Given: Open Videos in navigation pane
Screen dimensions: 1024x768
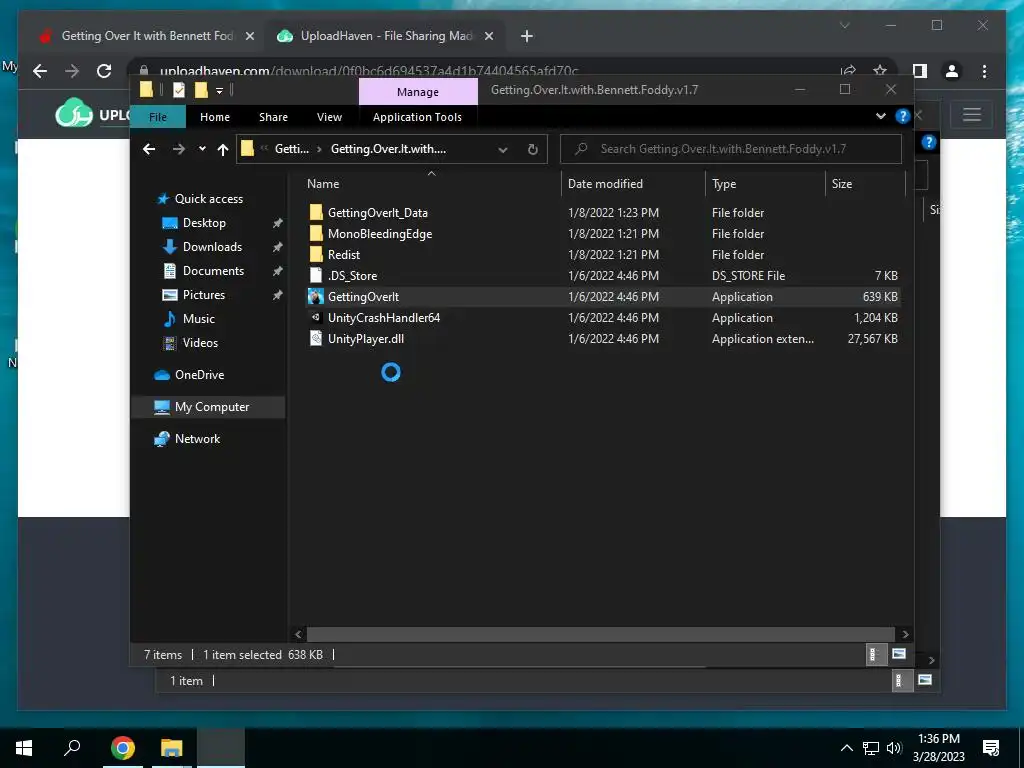Looking at the screenshot, I should [200, 343].
